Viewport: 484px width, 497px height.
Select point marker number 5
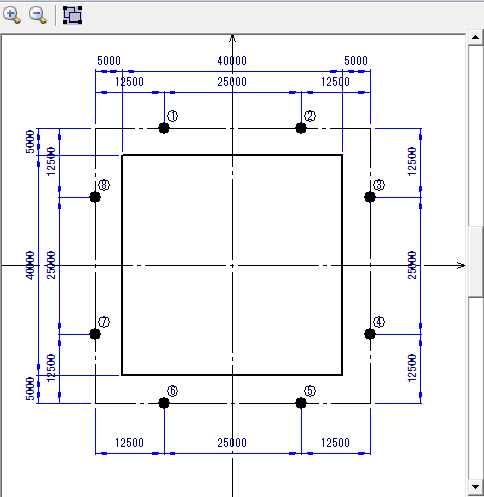click(301, 403)
